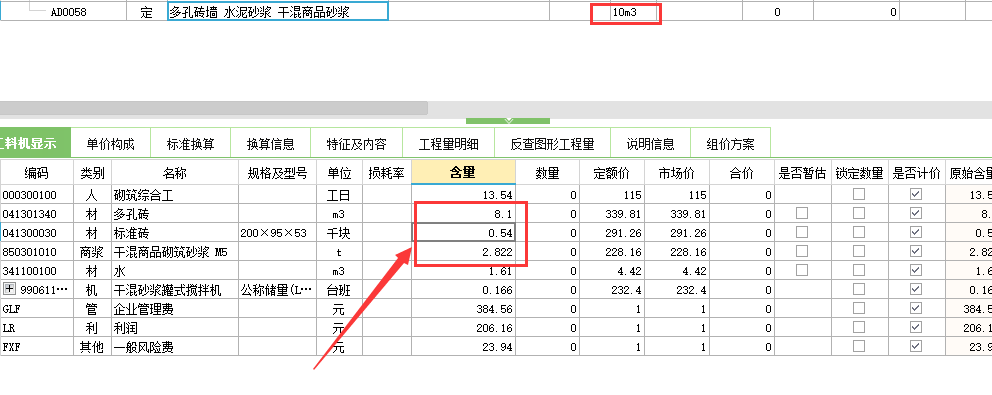Select the 339.81 市场价 cell for 多孔砖
Image resolution: width=992 pixels, height=395 pixels.
[677, 214]
